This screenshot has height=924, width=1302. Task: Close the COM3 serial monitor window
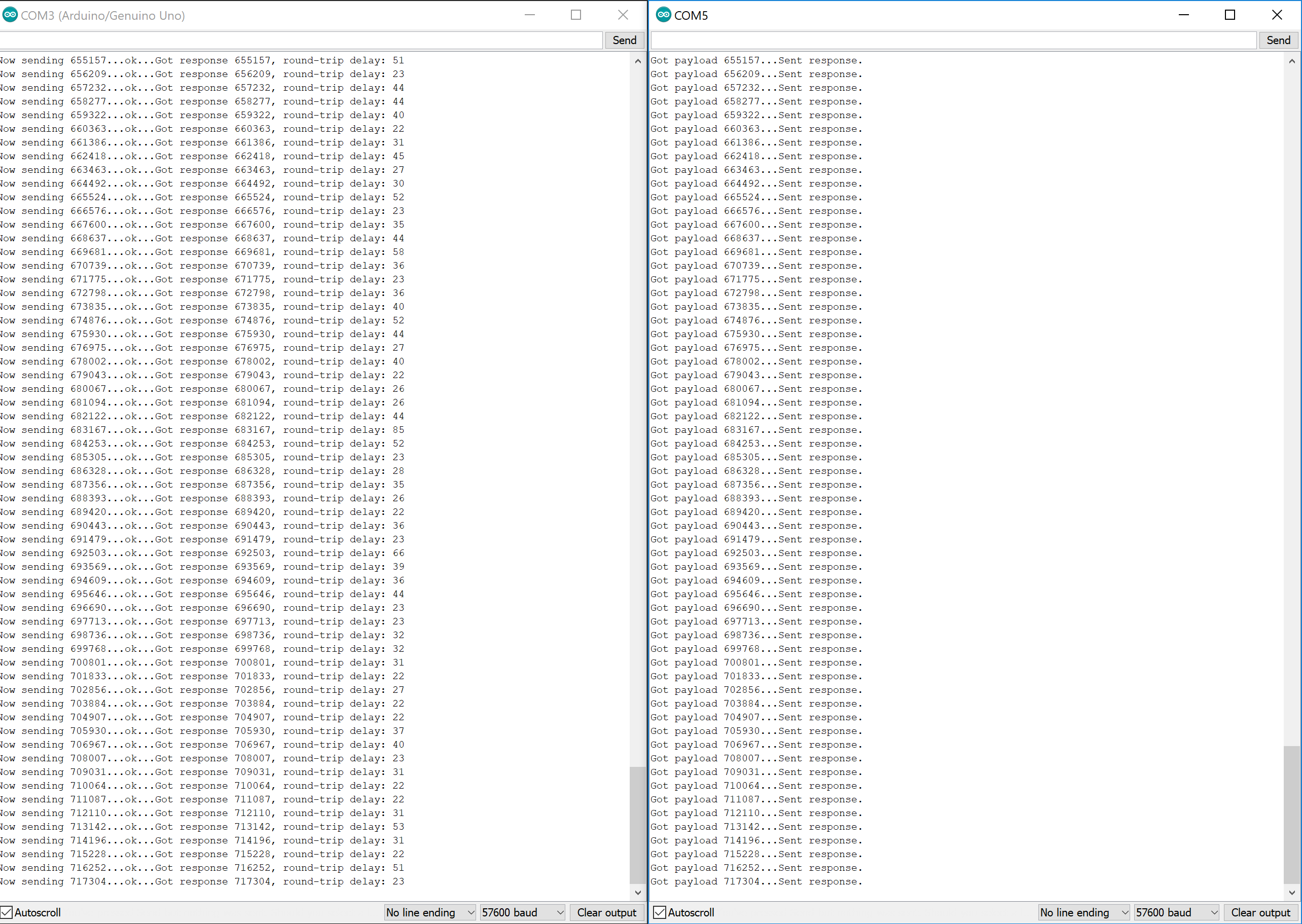[x=623, y=15]
